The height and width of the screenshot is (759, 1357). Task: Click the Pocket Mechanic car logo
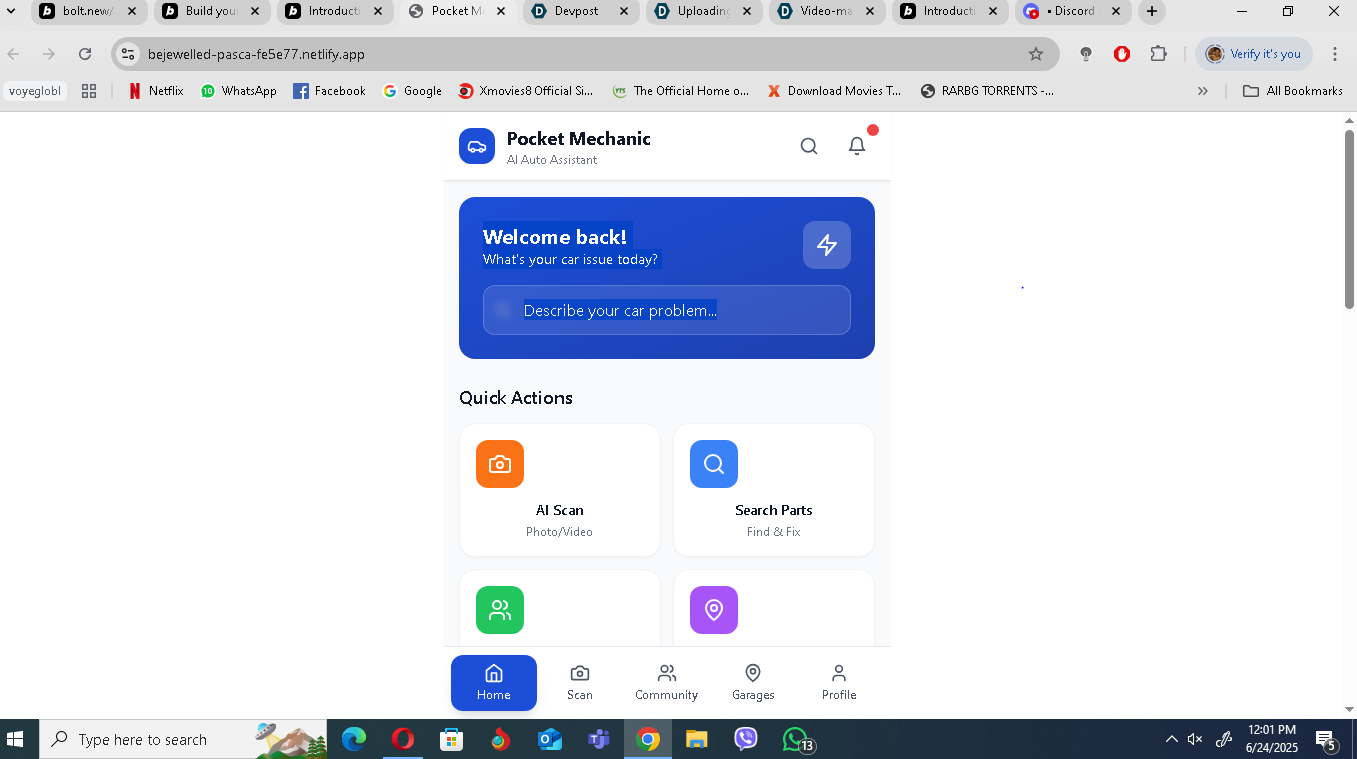pos(477,145)
